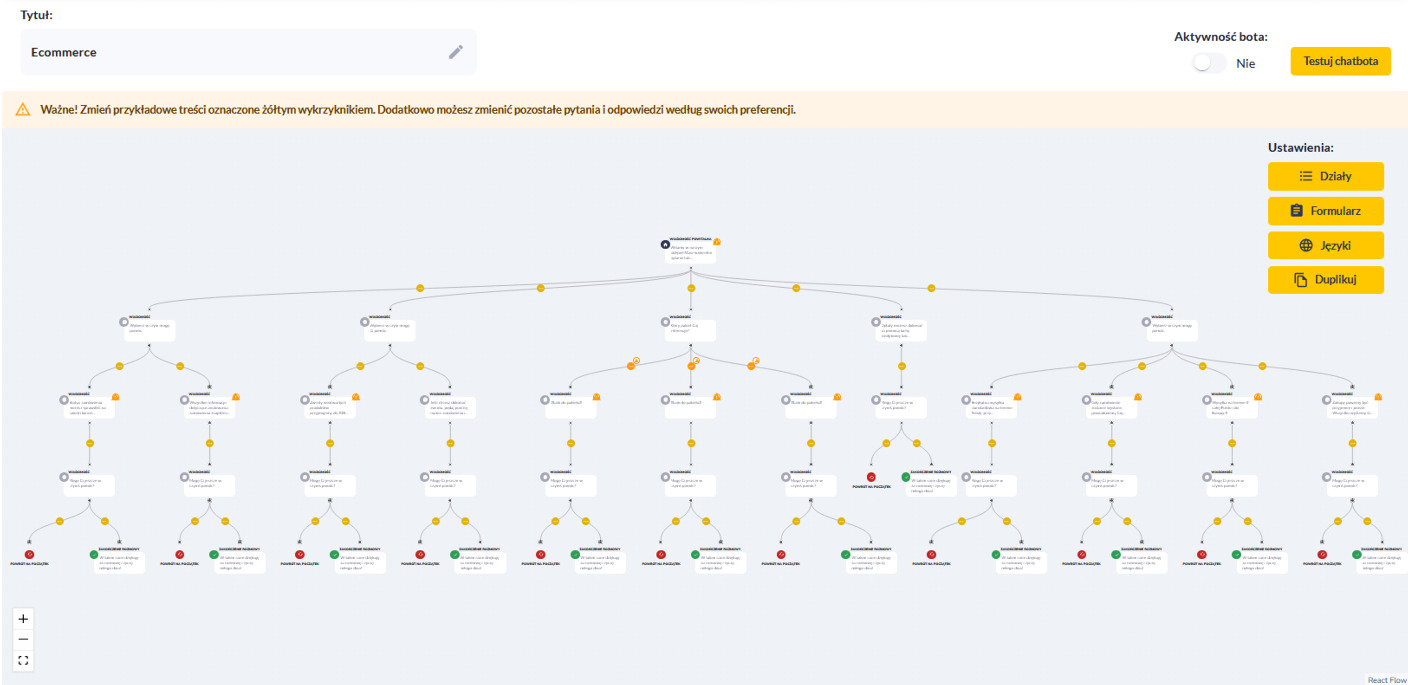Zoom in on the flow canvas
This screenshot has width=1408, height=685.
(x=24, y=619)
